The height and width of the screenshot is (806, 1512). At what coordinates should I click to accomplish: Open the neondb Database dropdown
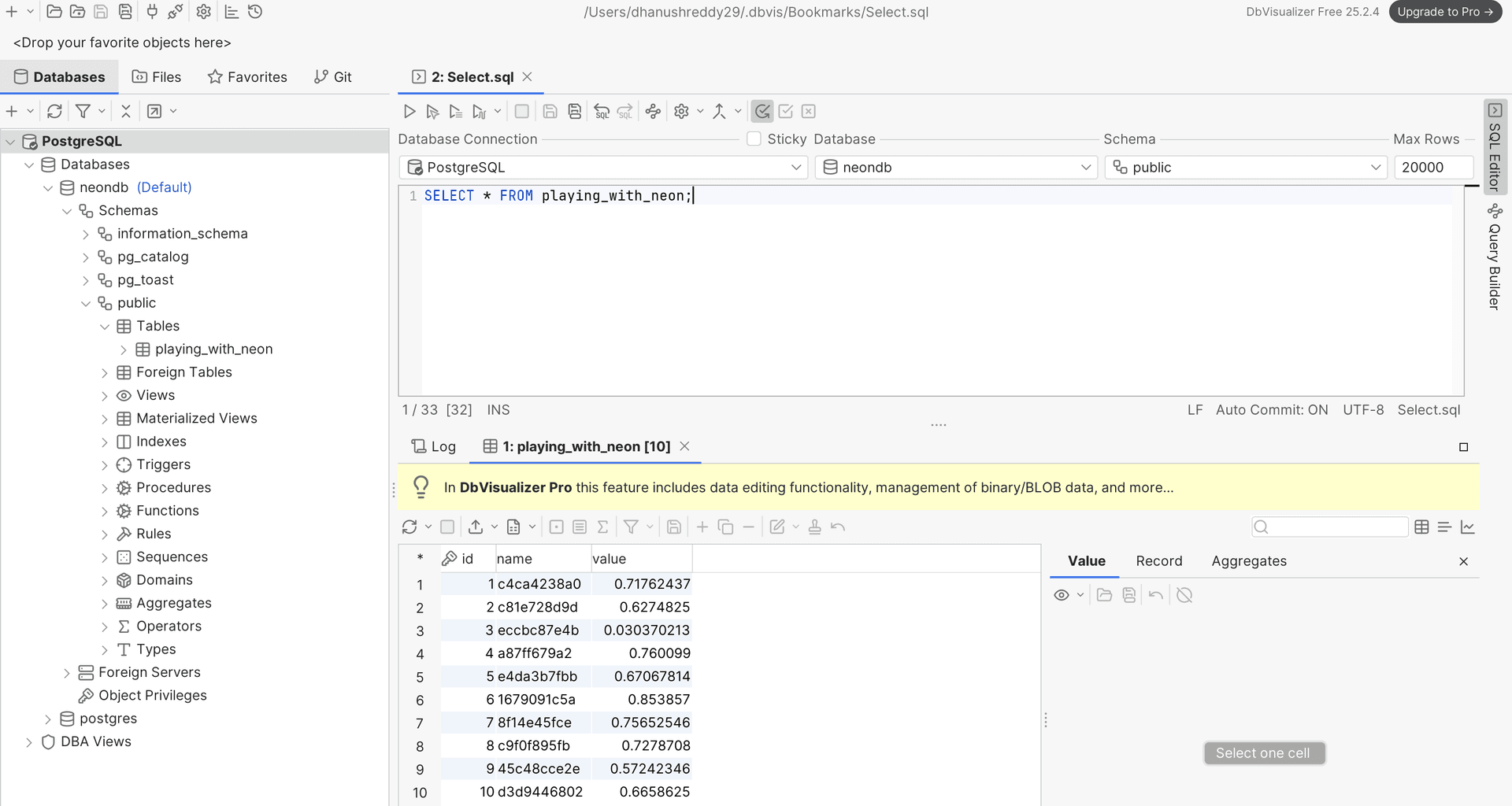click(1087, 167)
